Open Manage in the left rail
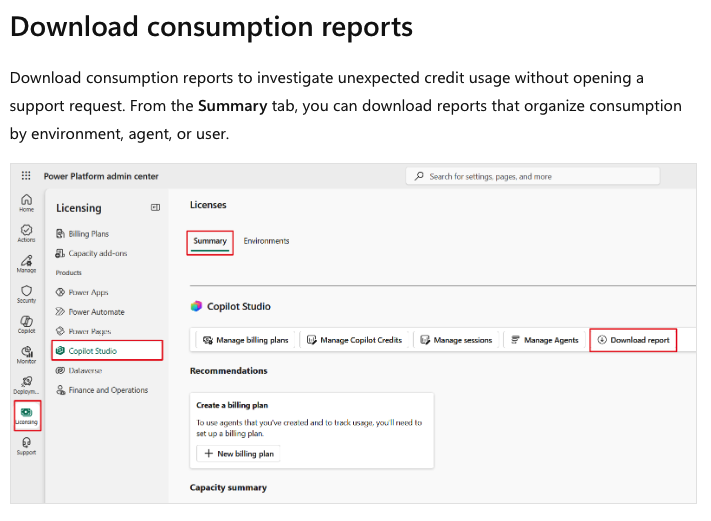 click(26, 263)
